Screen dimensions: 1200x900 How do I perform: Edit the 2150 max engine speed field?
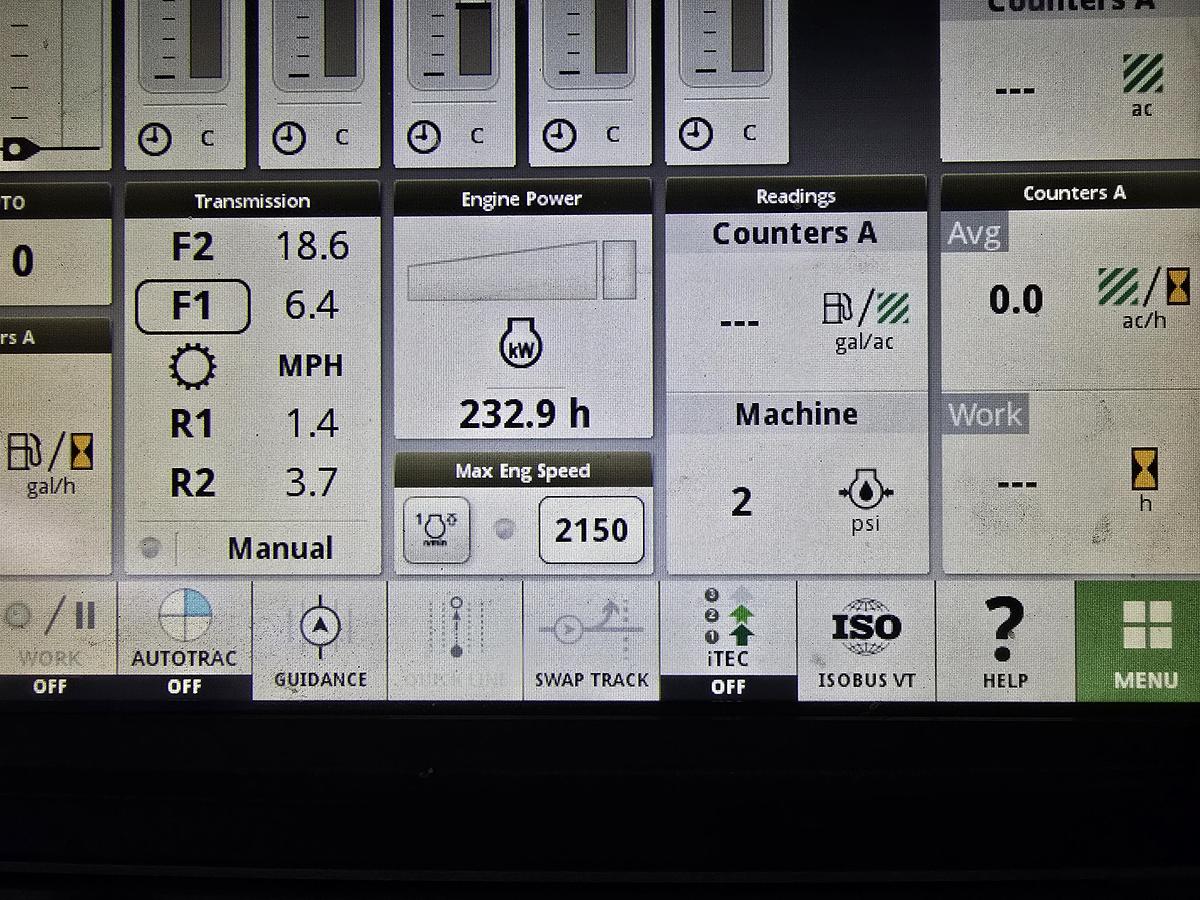click(591, 529)
